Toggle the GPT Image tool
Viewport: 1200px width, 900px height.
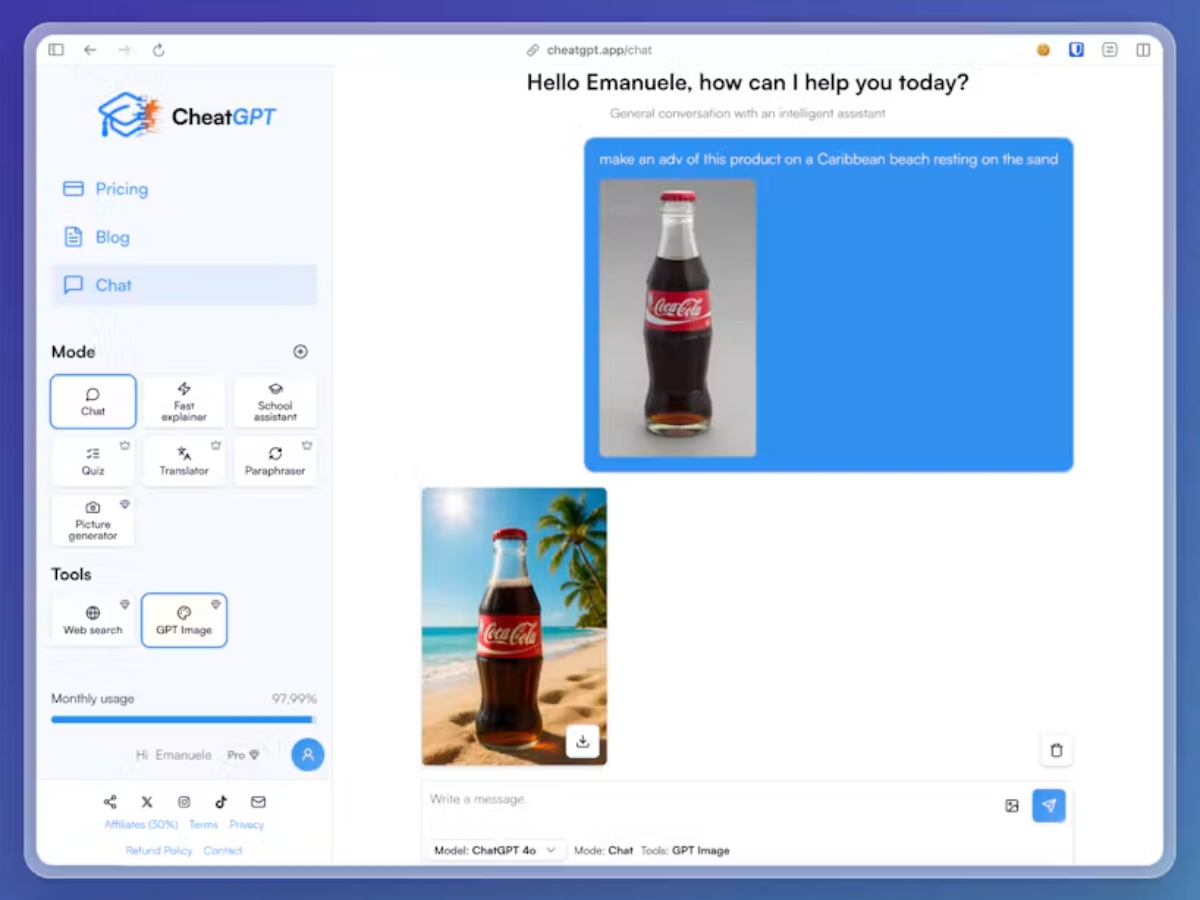[x=184, y=620]
